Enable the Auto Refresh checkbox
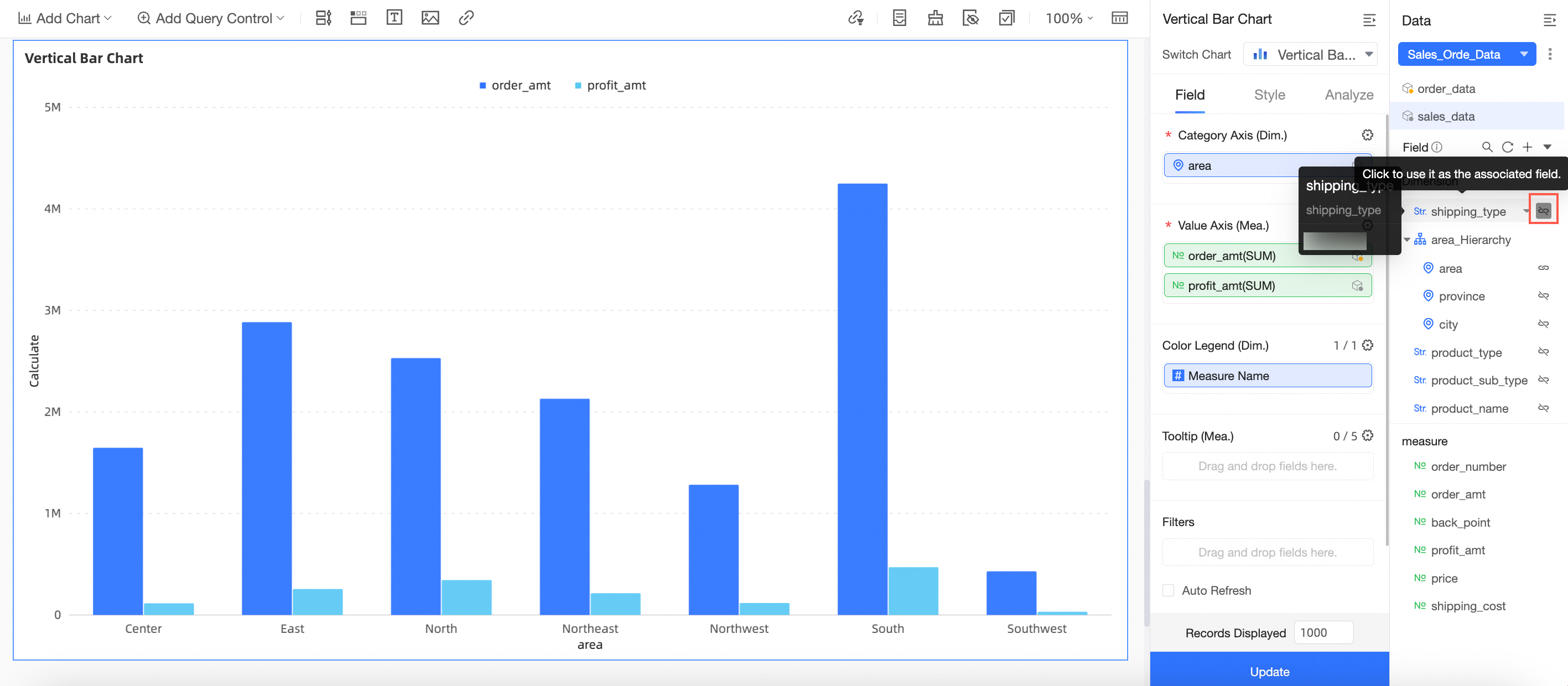Screen dimensions: 1568x686 (1168, 590)
